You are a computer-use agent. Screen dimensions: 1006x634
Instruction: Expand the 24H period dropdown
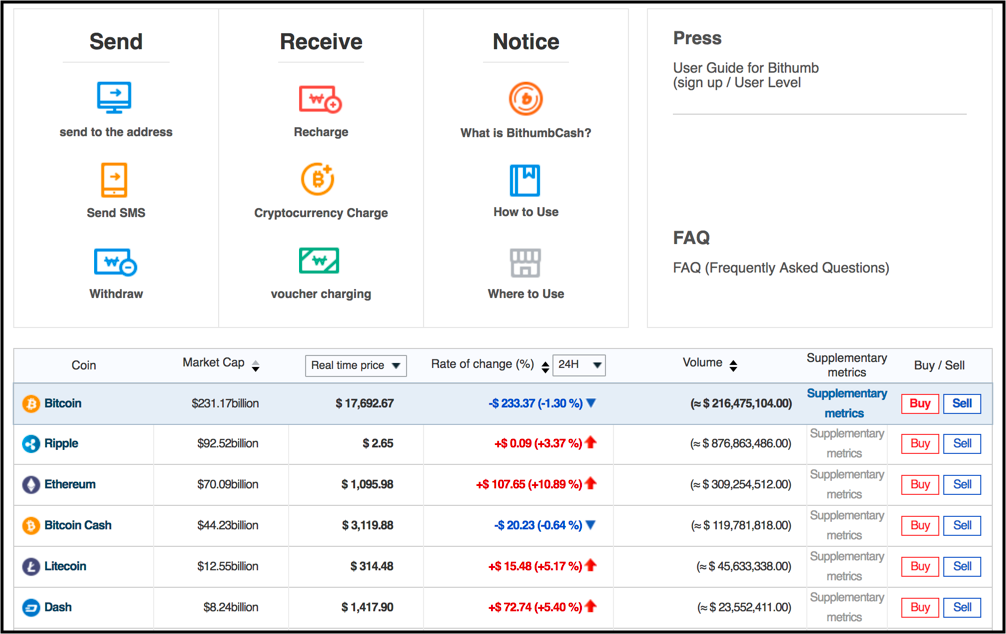point(579,365)
